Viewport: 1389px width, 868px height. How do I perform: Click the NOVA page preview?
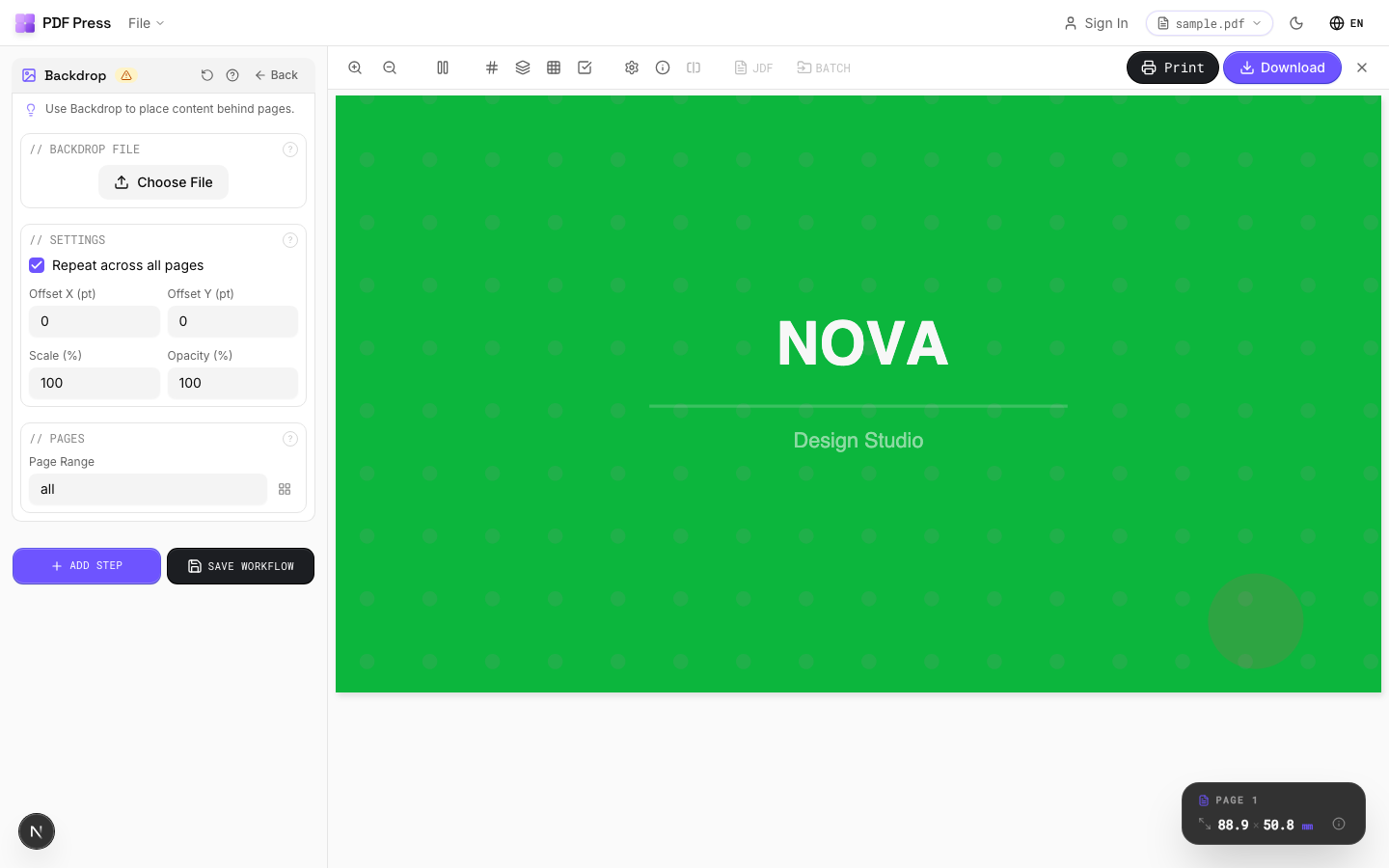[x=858, y=393]
